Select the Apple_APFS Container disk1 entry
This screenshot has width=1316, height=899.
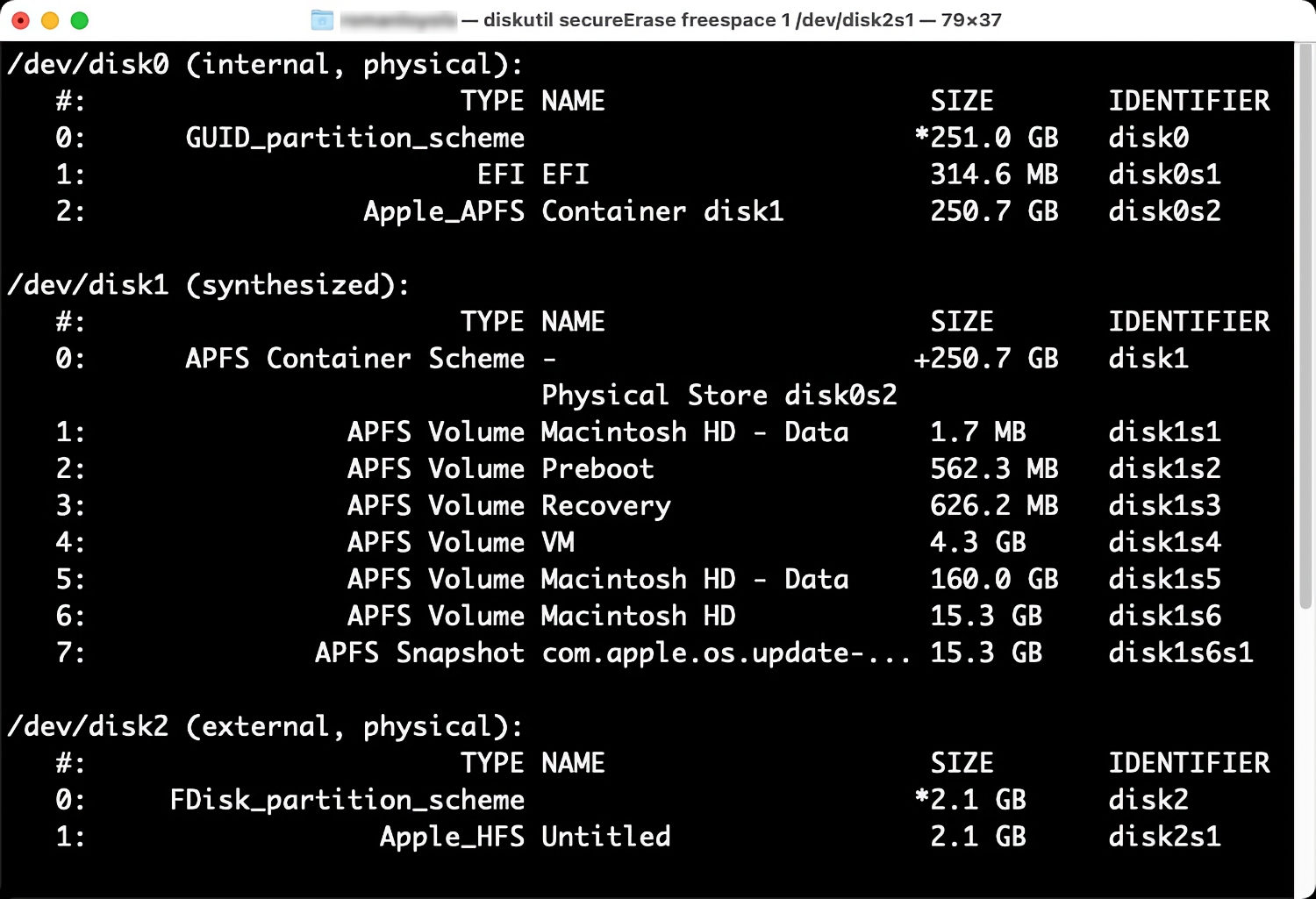pos(574,210)
